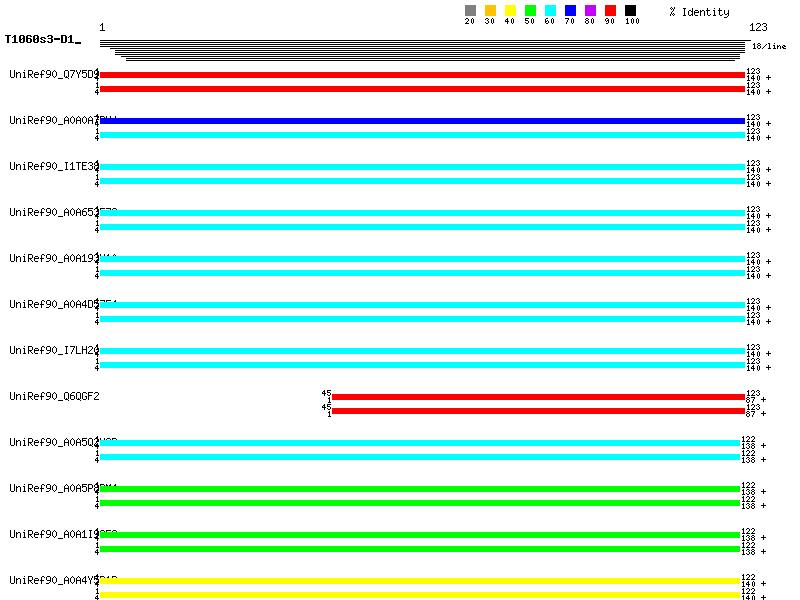Pick the purple 80% identity swatch
The image size is (800, 600).
(x=590, y=11)
